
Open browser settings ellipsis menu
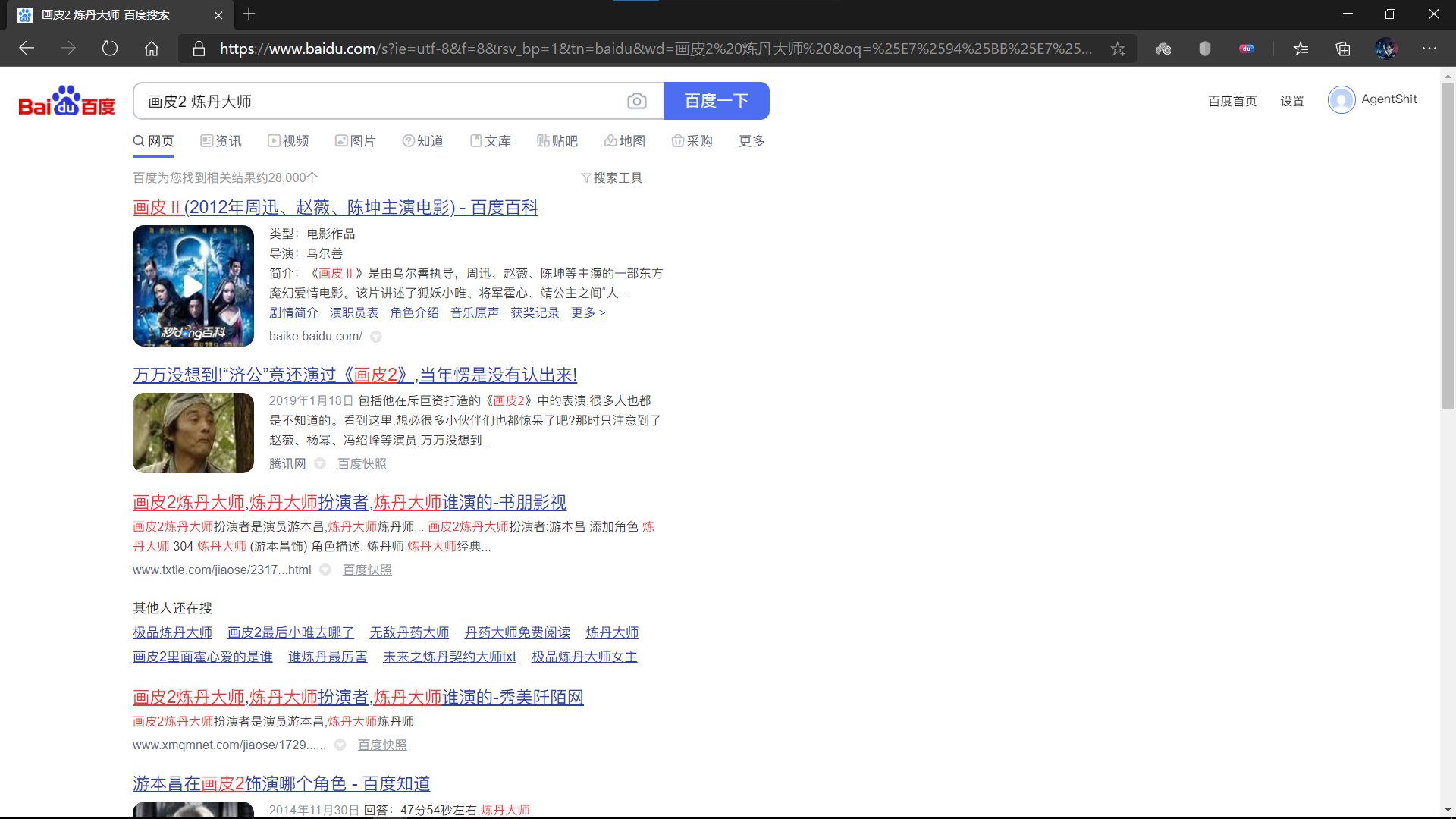(1429, 49)
